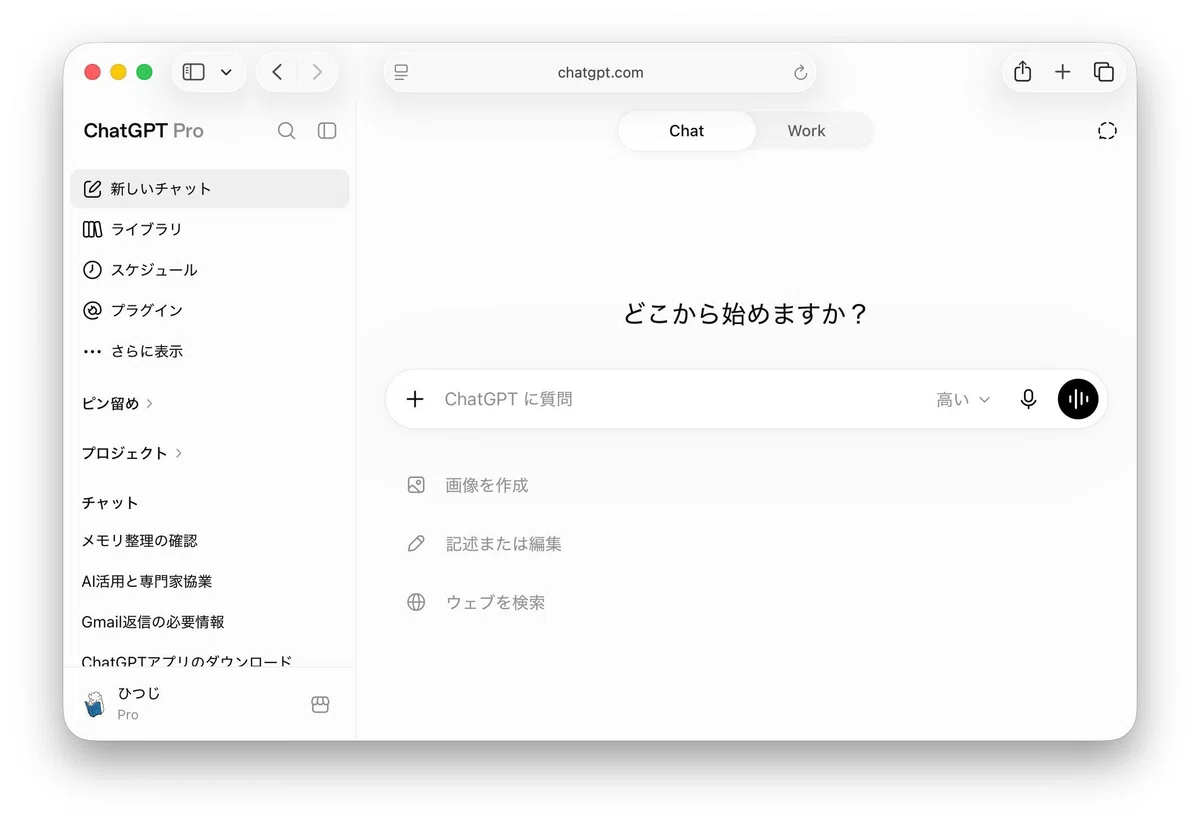Click the at-sign icon beside プラグイン

92,310
